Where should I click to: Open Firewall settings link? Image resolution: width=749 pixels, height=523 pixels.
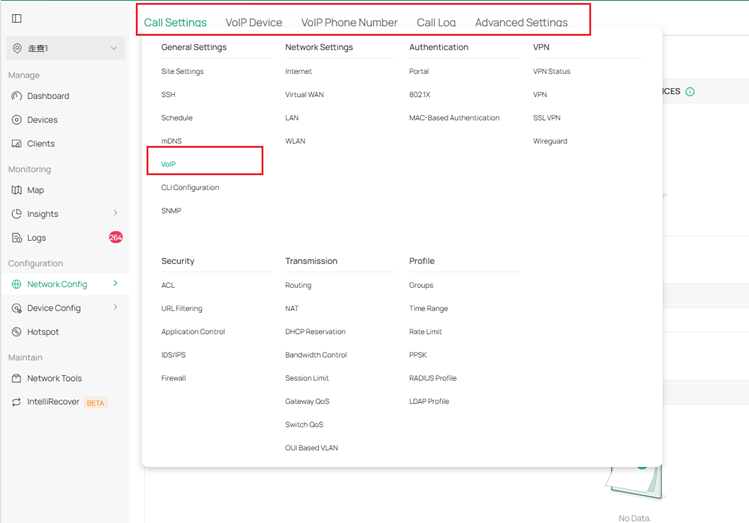(x=173, y=378)
